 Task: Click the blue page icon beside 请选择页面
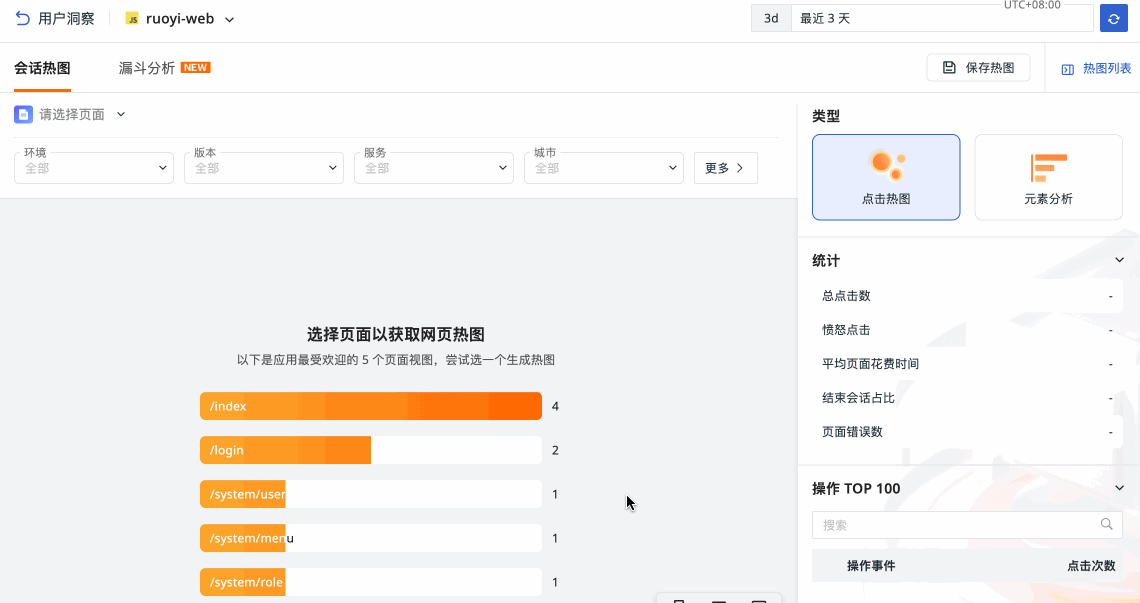pyautogui.click(x=23, y=114)
